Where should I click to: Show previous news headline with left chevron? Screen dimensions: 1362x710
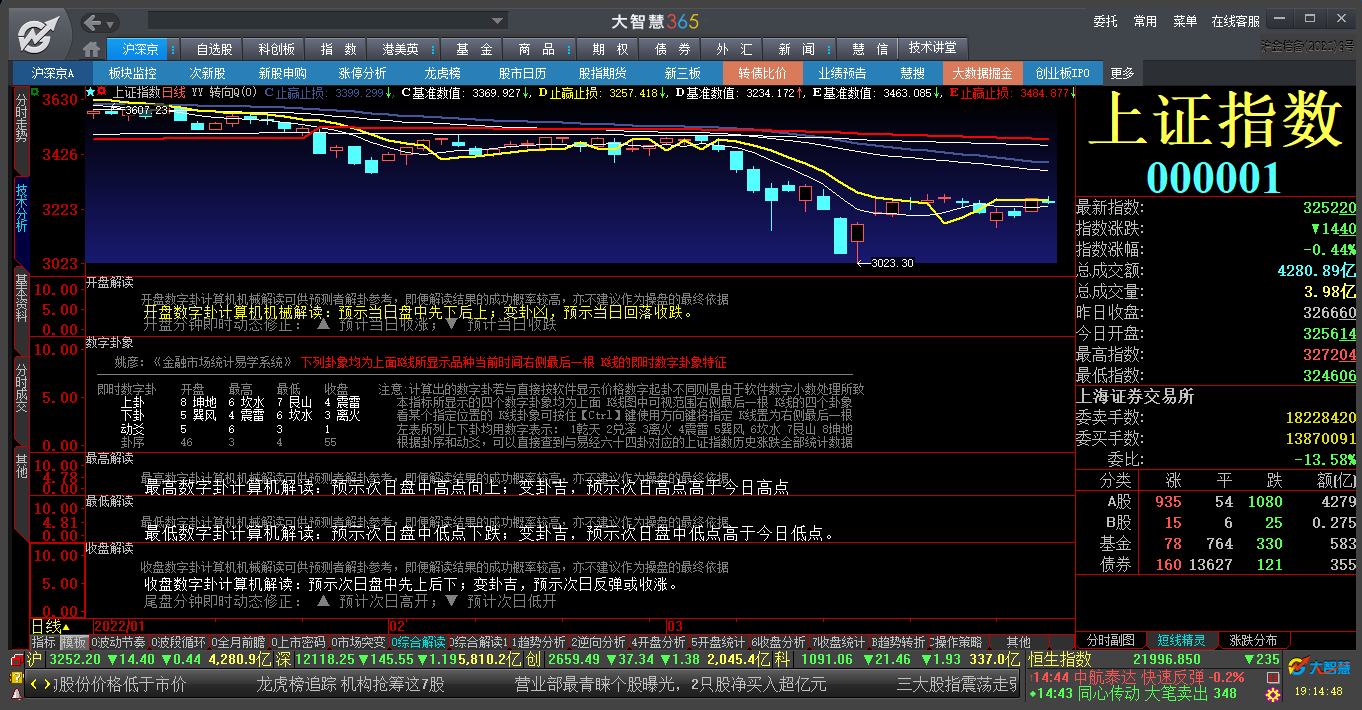(x=35, y=685)
